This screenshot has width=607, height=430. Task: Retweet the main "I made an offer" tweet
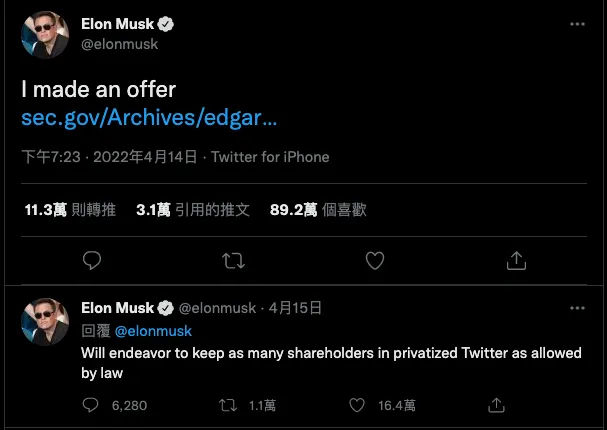click(x=233, y=261)
